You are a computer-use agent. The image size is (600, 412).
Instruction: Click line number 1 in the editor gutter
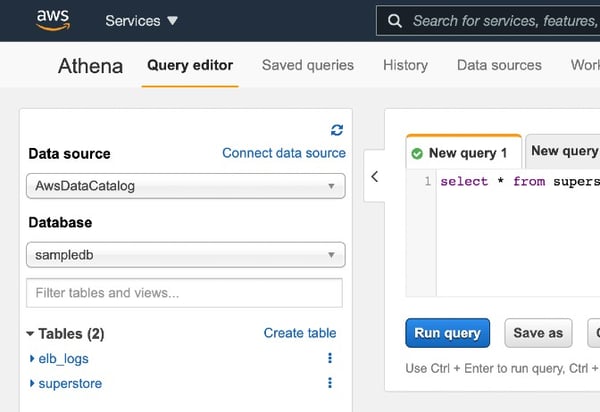427,181
